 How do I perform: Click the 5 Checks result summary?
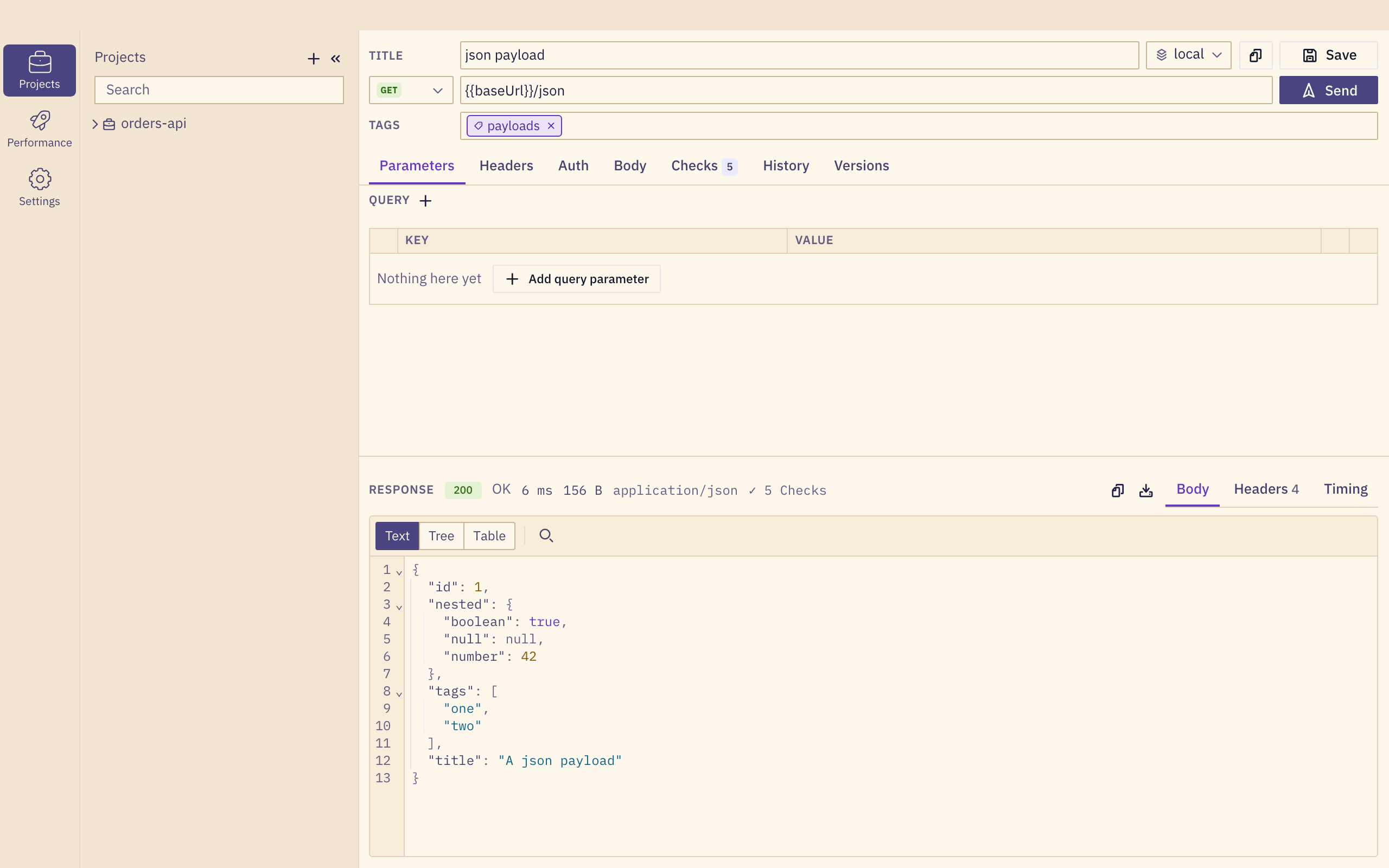click(787, 490)
